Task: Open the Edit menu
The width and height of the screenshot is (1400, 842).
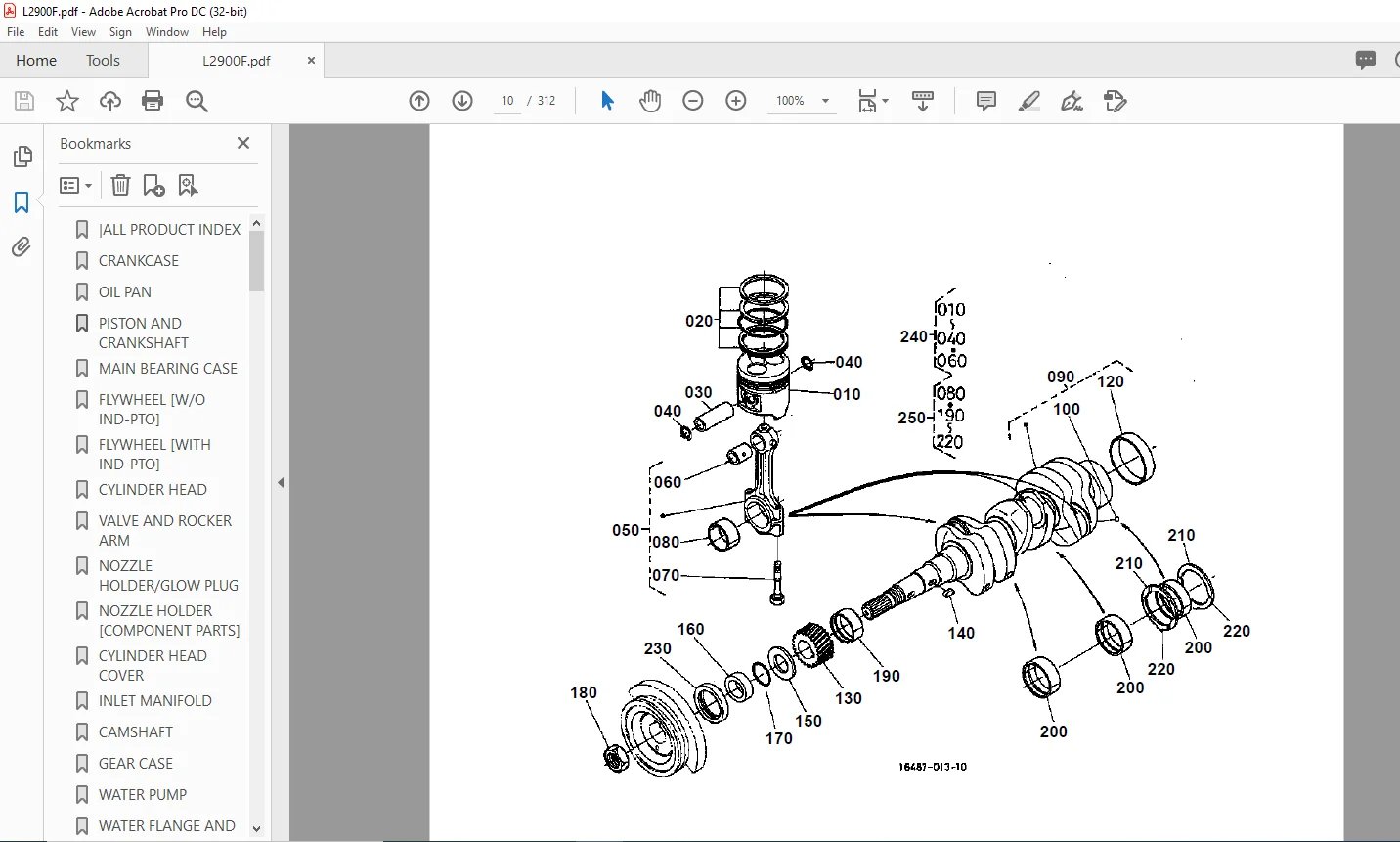Action: (x=48, y=31)
